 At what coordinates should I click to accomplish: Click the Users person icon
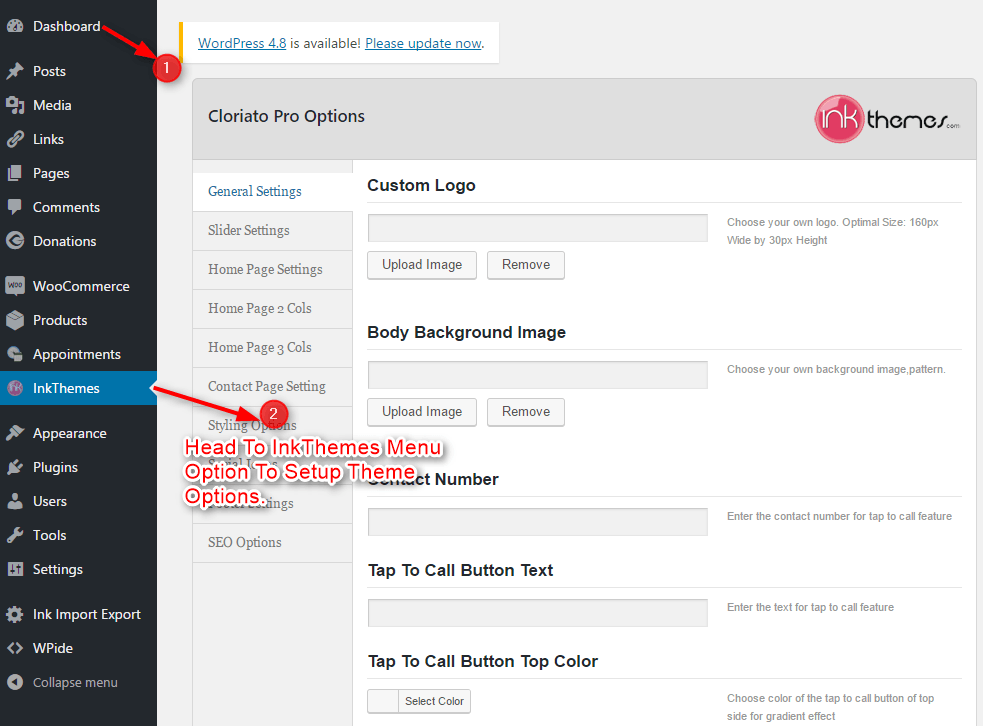15,501
